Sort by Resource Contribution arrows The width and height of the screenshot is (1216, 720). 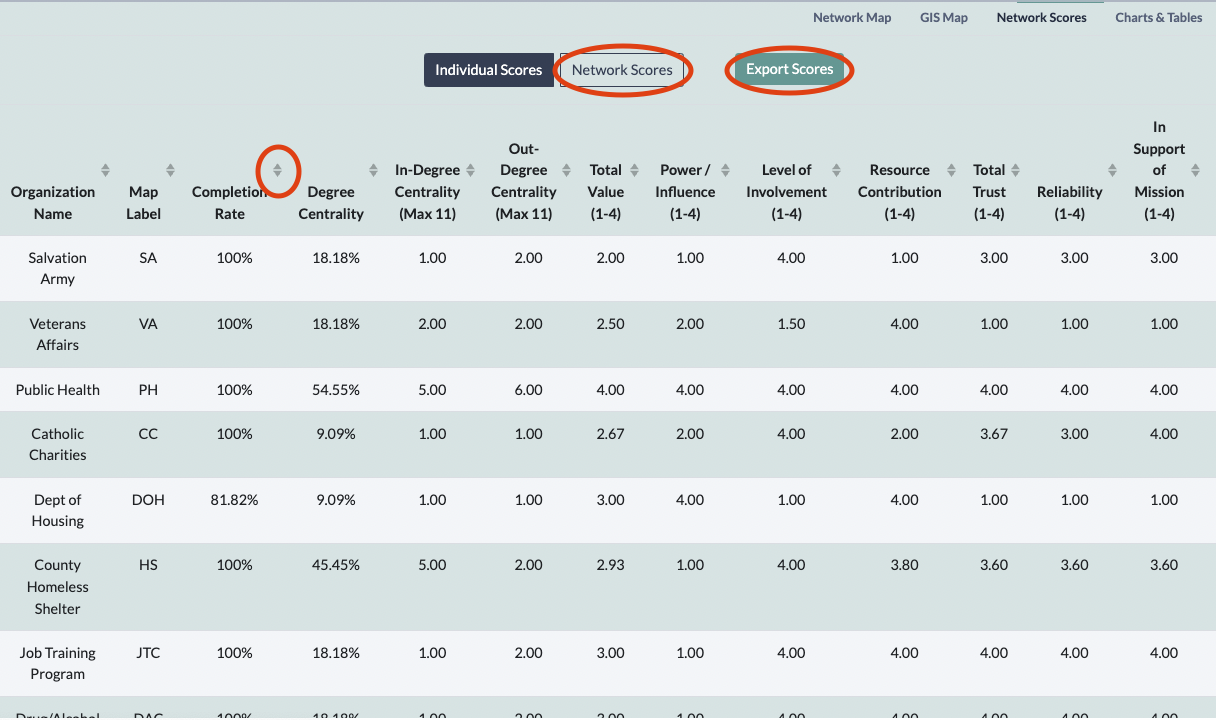pyautogui.click(x=951, y=170)
